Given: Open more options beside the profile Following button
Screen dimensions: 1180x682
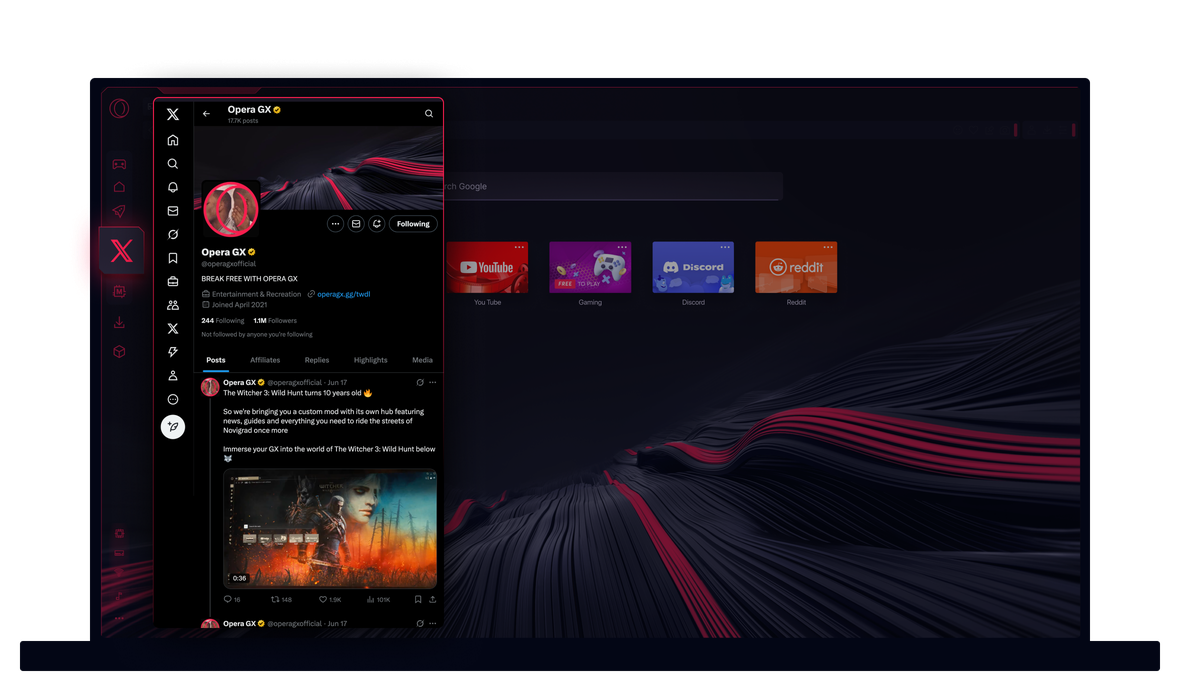Looking at the screenshot, I should [336, 224].
